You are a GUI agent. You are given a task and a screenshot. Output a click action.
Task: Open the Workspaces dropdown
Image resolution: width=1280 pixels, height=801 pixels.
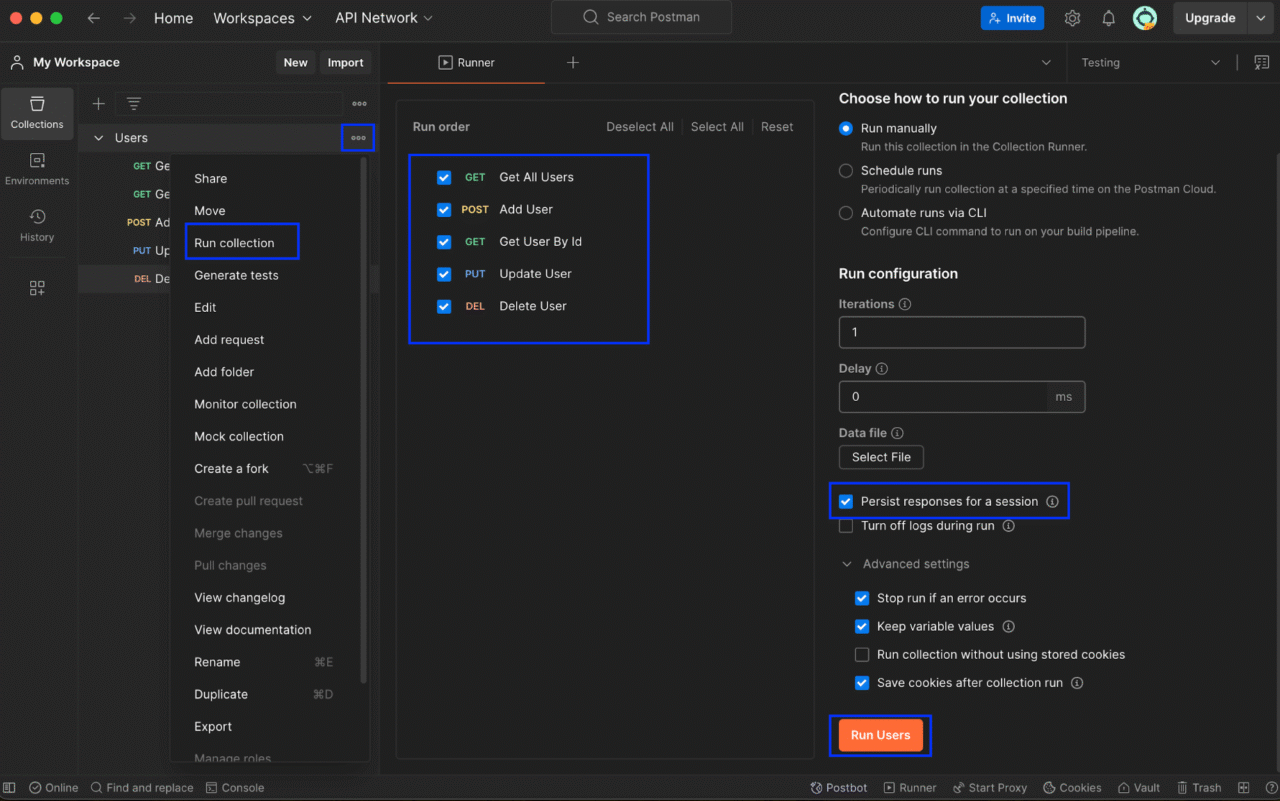tap(263, 18)
